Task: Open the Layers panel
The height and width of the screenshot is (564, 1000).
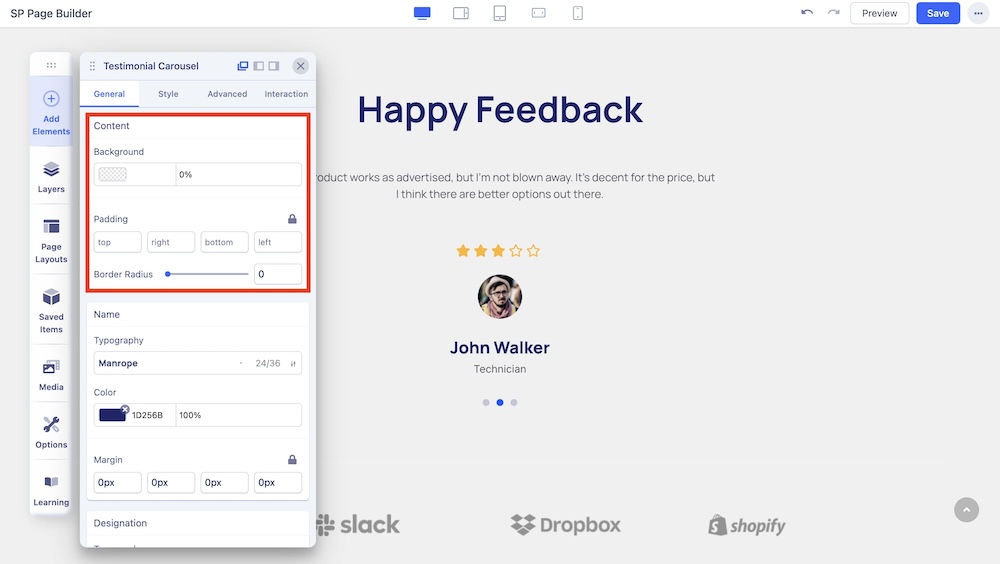Action: tap(51, 176)
